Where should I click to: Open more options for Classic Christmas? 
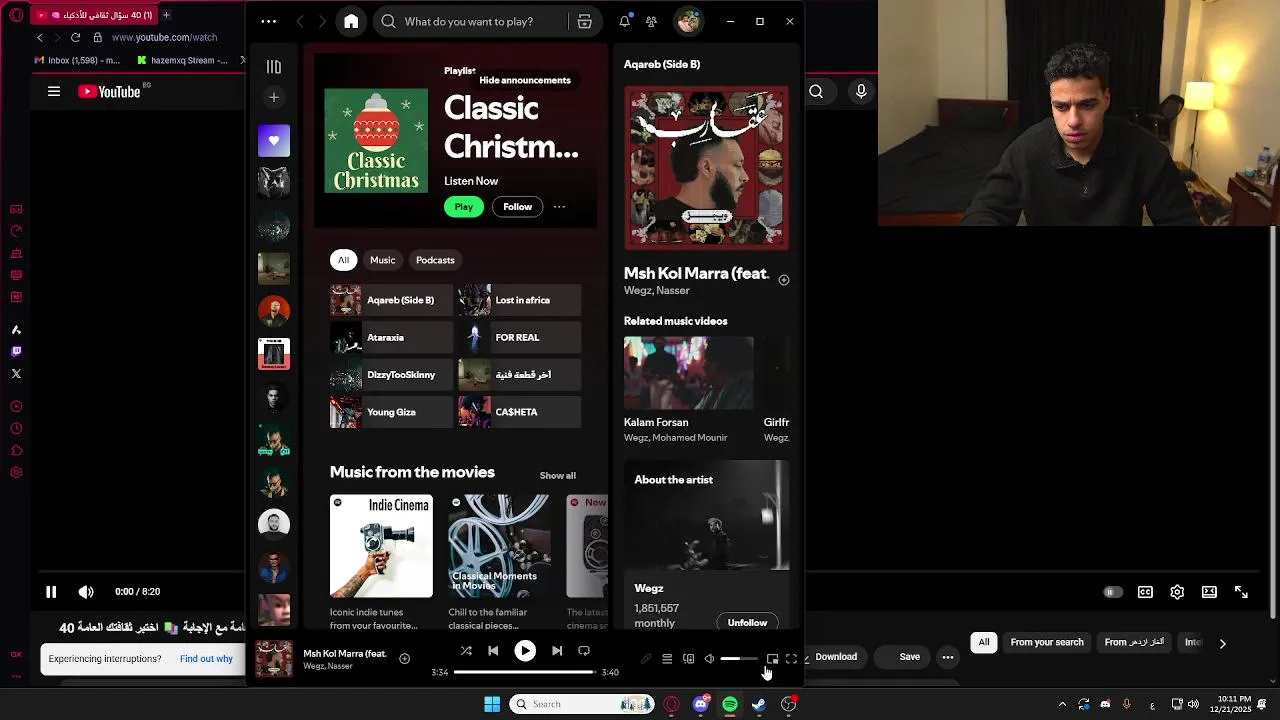[x=559, y=207]
